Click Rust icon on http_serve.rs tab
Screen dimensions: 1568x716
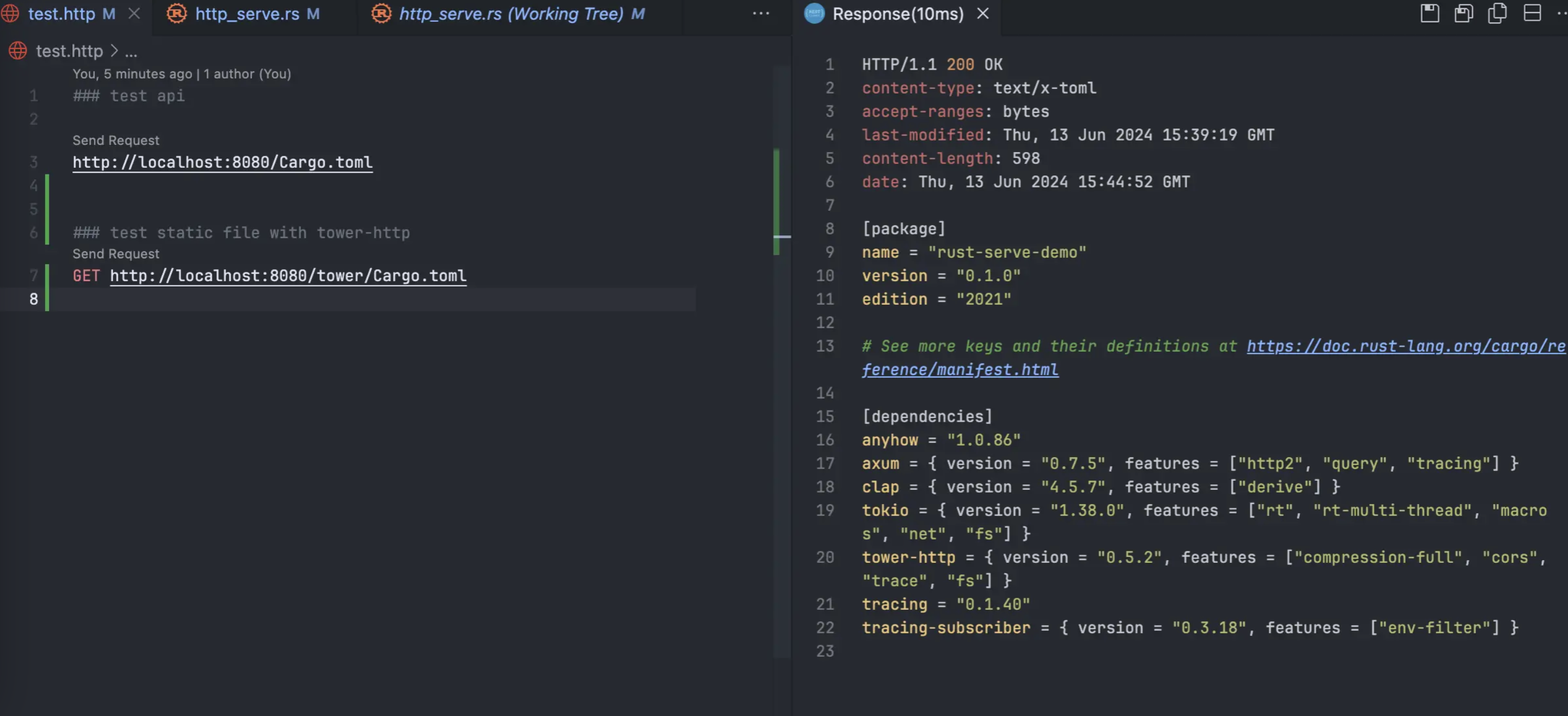point(177,14)
